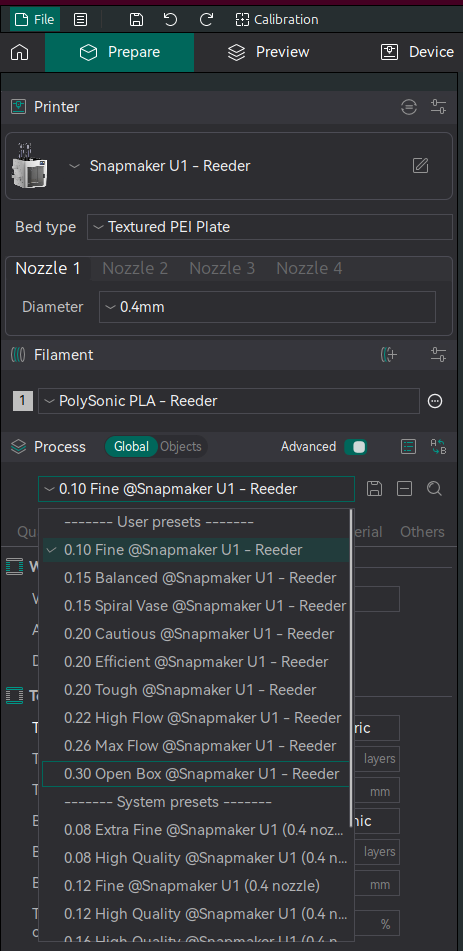
Task: Click the save process preset icon
Action: tap(374, 489)
